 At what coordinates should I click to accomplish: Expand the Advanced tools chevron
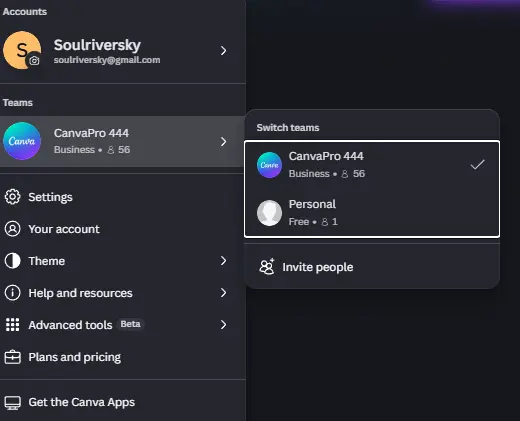click(223, 325)
